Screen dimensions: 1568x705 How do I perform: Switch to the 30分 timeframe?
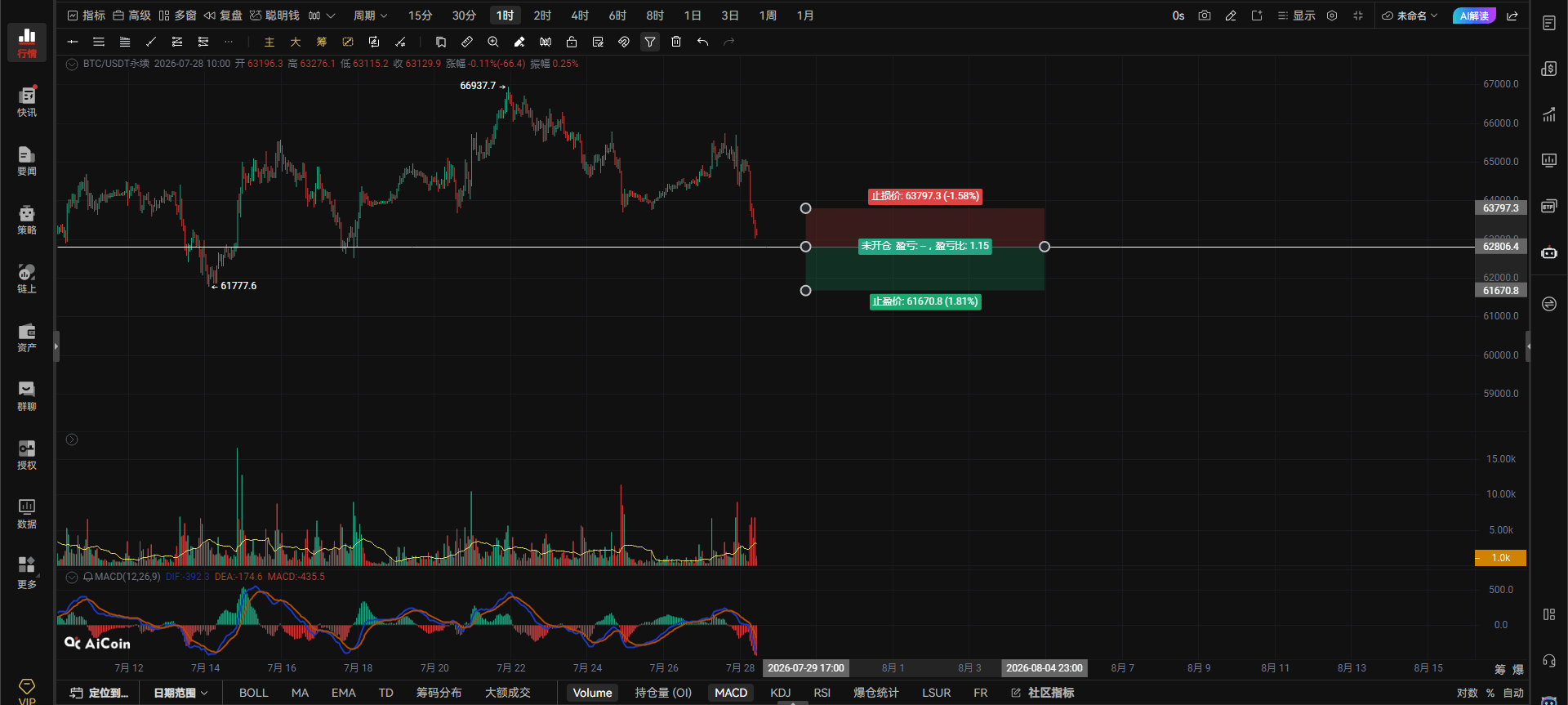pos(464,16)
